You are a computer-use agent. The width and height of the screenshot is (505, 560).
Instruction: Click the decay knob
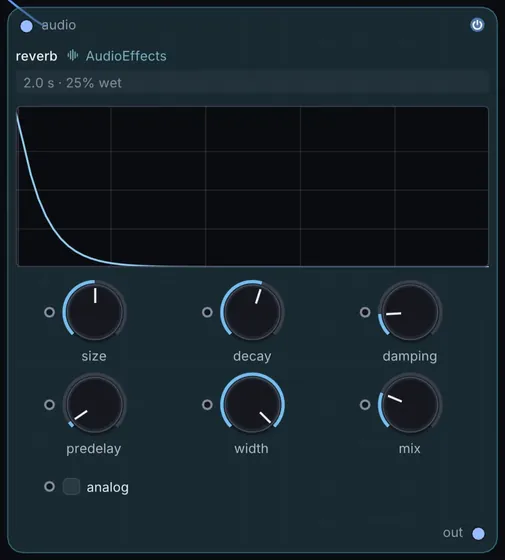click(252, 312)
